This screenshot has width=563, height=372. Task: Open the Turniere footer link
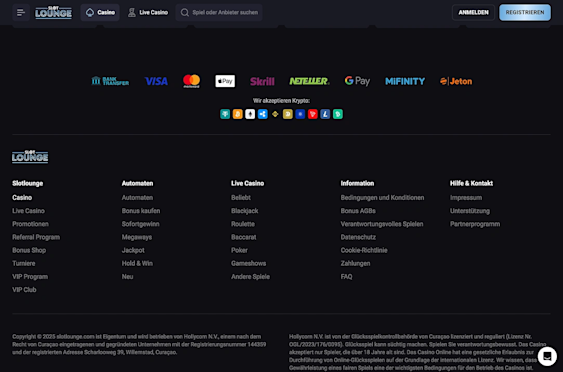click(x=24, y=264)
